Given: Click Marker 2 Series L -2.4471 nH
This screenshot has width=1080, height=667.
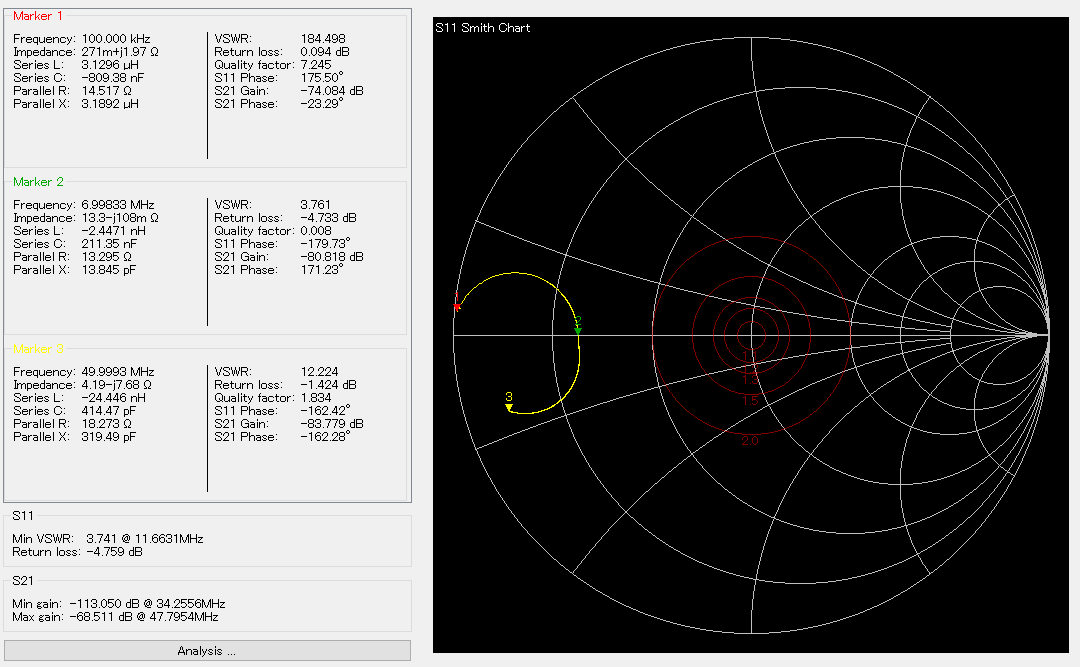Looking at the screenshot, I should tap(114, 231).
